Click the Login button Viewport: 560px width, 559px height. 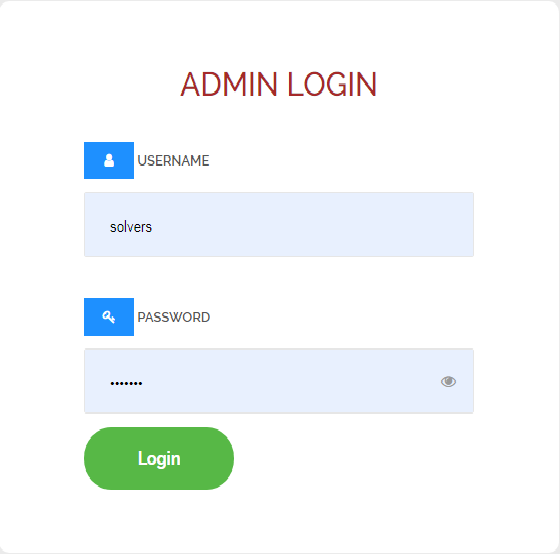point(159,458)
